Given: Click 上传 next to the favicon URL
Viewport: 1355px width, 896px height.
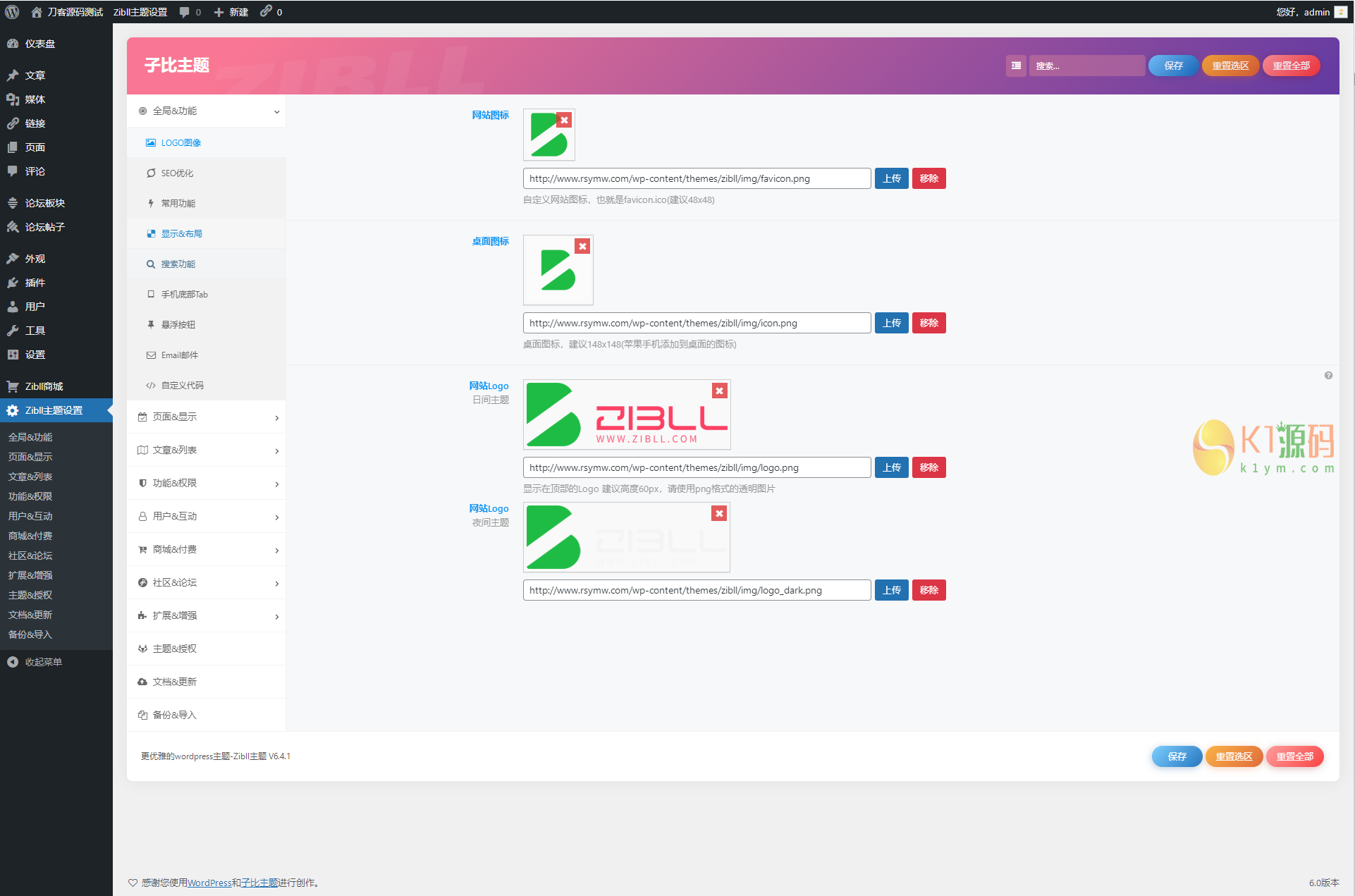Looking at the screenshot, I should click(x=891, y=179).
